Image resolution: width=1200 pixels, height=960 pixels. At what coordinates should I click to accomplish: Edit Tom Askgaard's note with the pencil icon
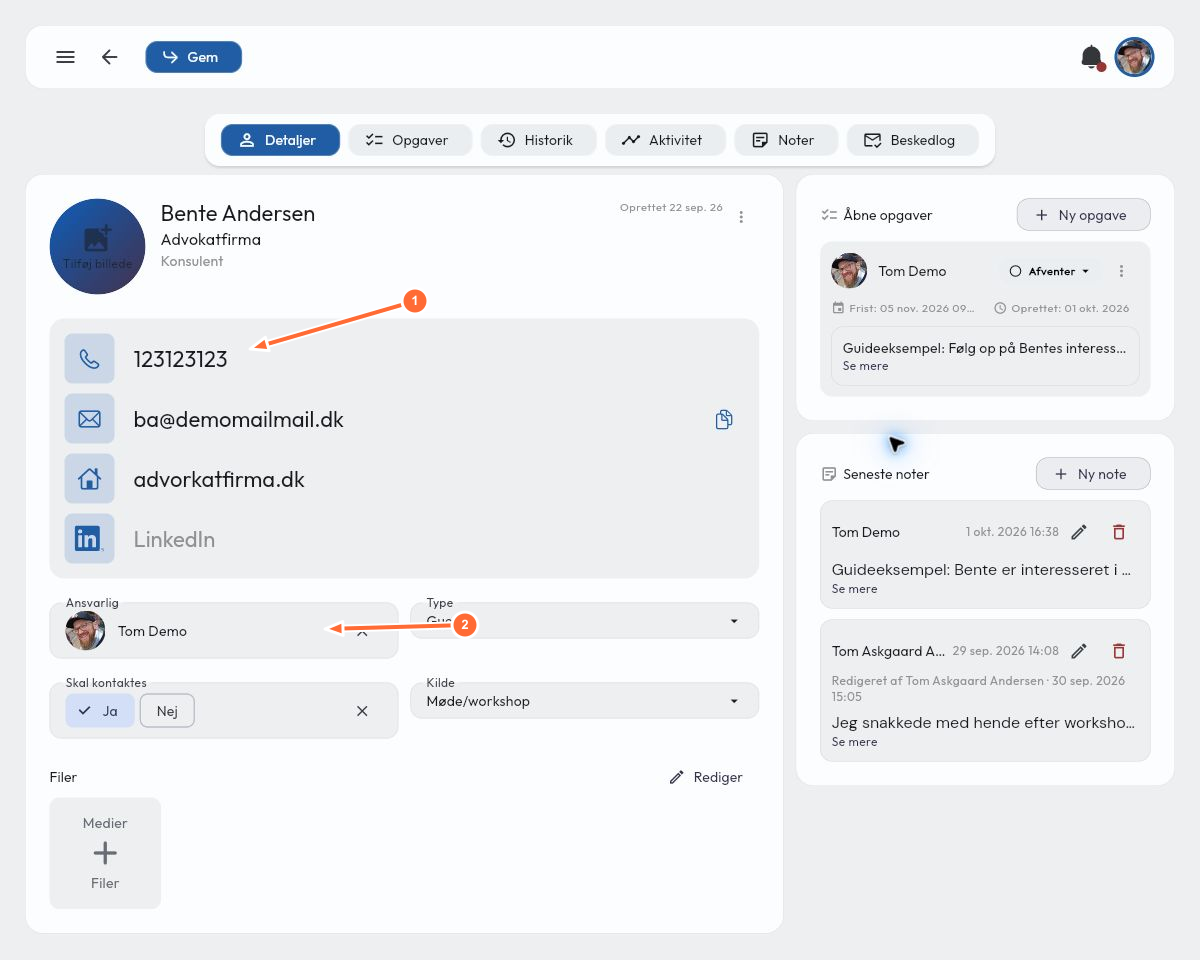[x=1079, y=651]
